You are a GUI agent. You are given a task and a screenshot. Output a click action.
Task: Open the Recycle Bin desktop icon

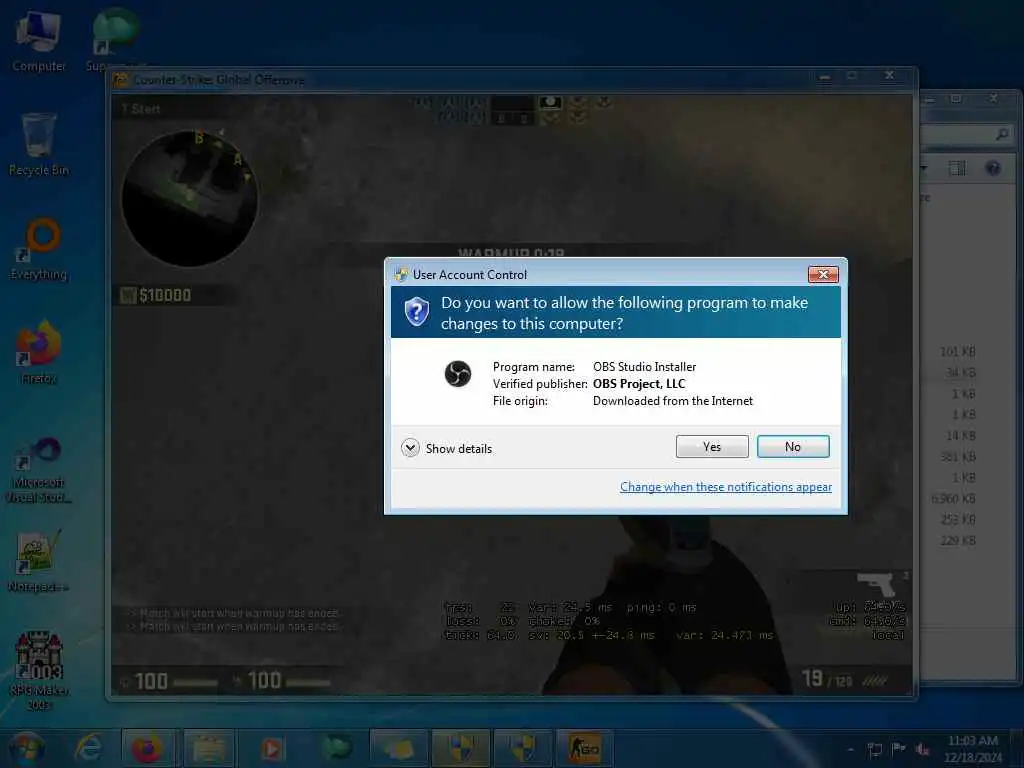click(x=39, y=145)
